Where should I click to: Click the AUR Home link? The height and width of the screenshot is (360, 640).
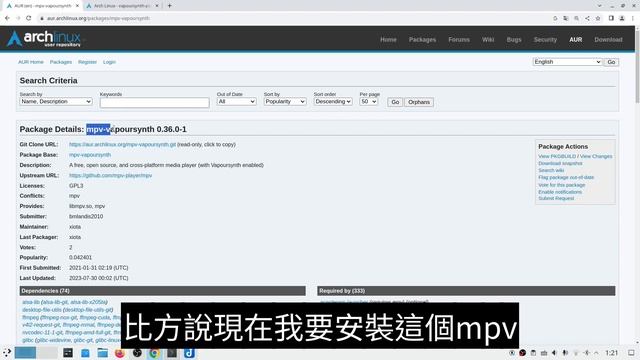pos(31,62)
